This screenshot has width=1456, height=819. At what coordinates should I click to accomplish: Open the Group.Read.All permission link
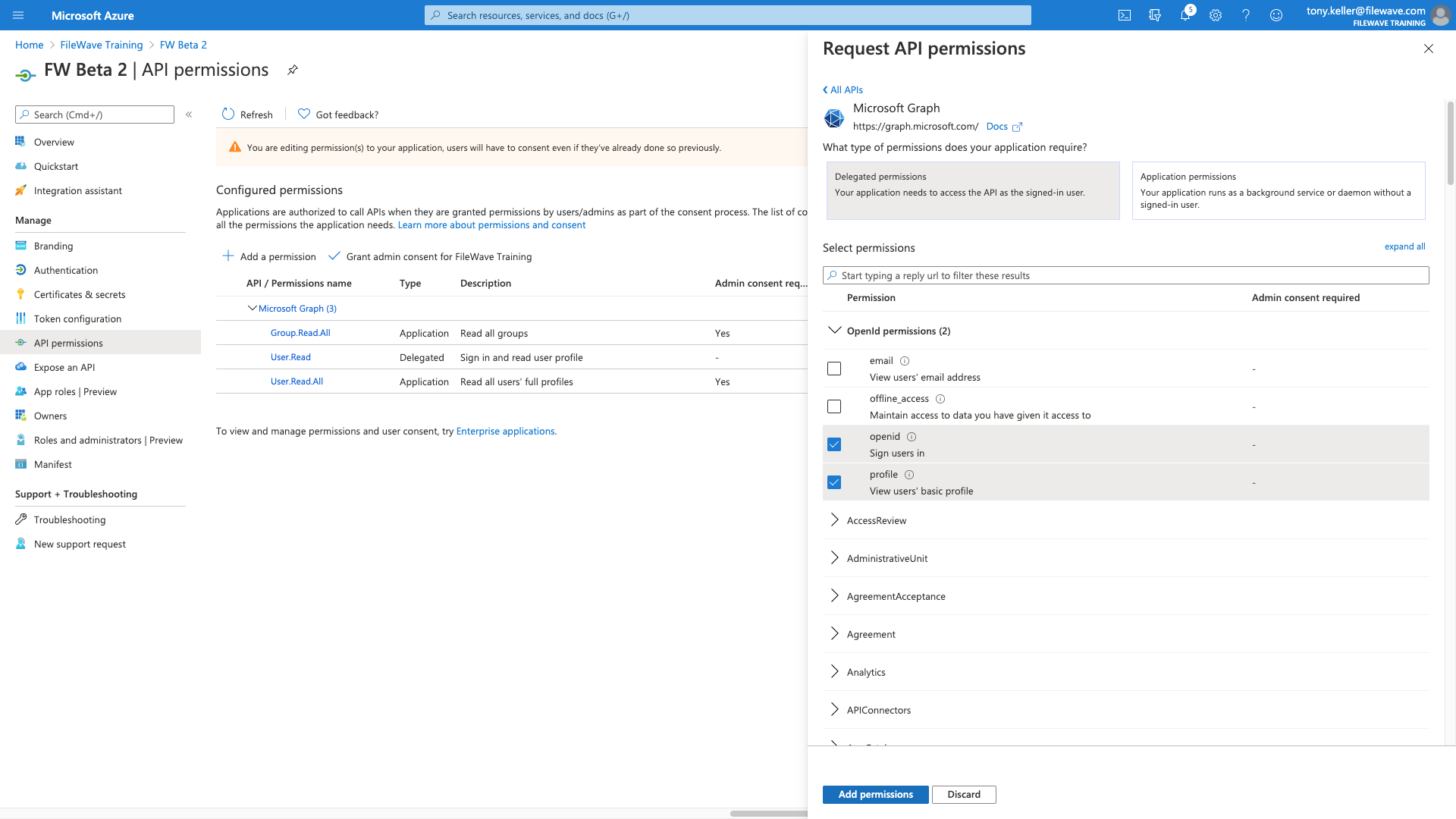[300, 333]
